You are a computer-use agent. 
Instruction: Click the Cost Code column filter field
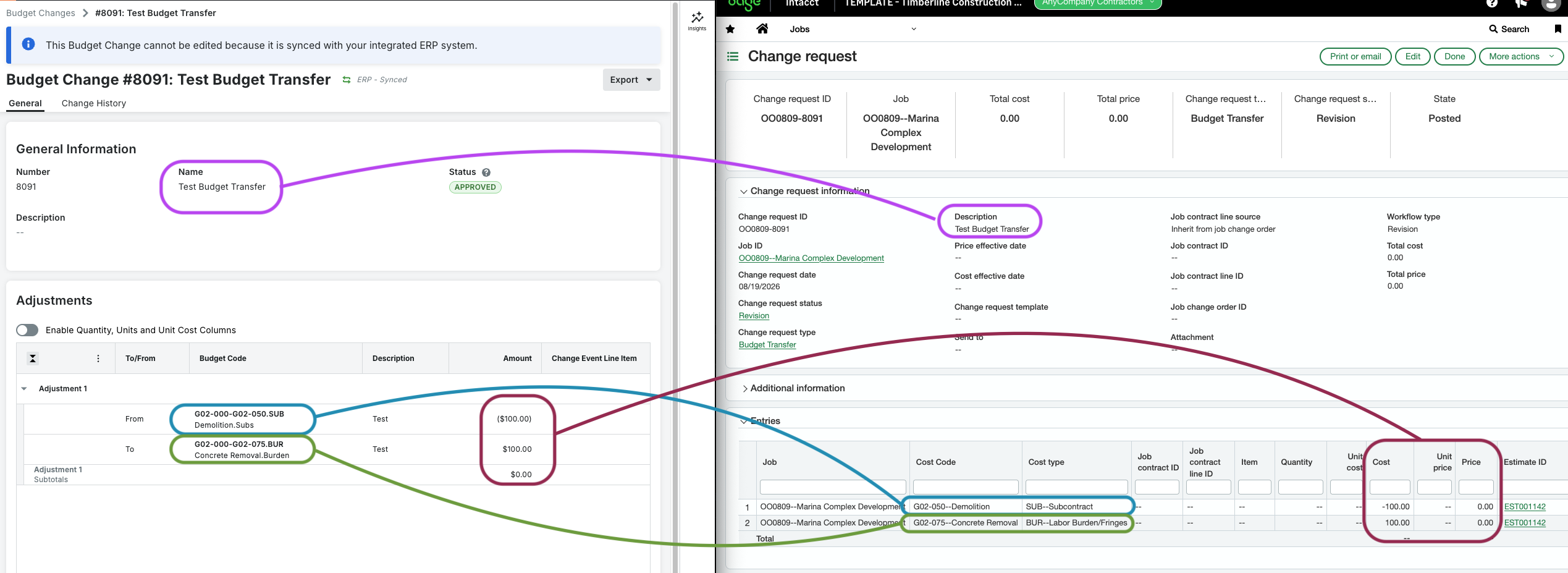click(966, 487)
